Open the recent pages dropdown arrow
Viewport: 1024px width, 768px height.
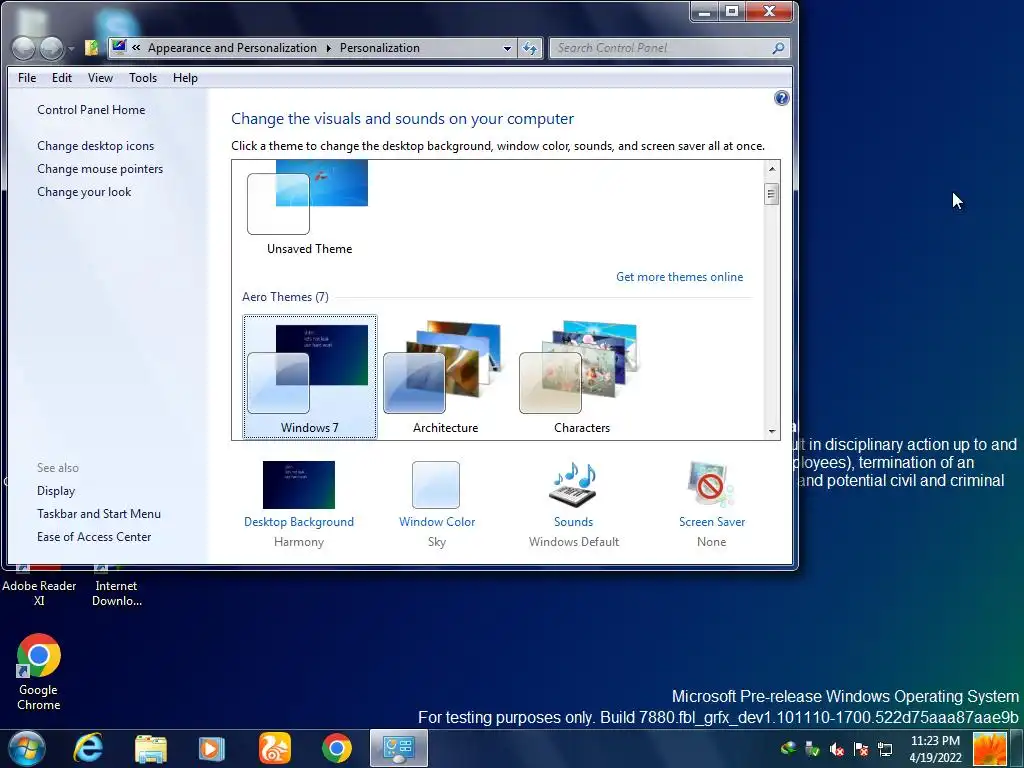point(71,48)
